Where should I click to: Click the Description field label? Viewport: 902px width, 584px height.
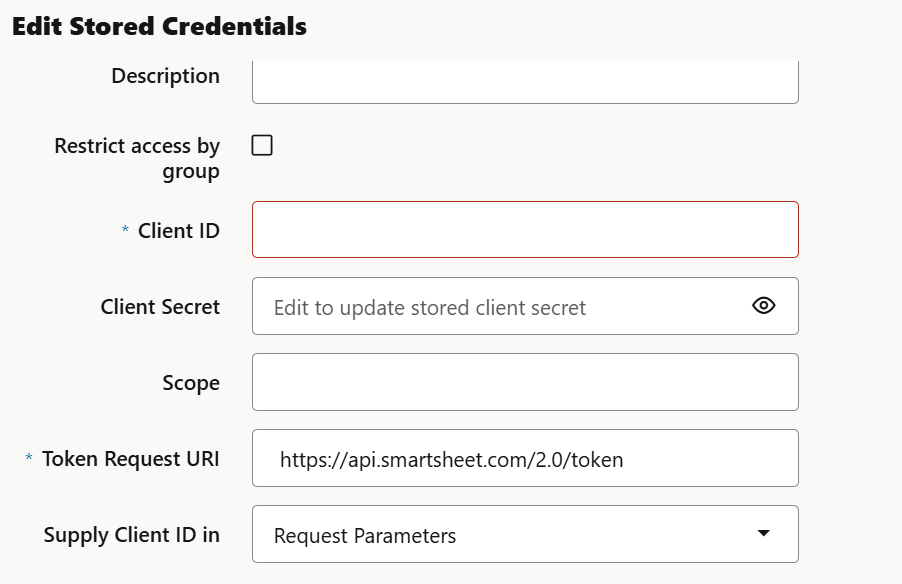pyautogui.click(x=165, y=76)
